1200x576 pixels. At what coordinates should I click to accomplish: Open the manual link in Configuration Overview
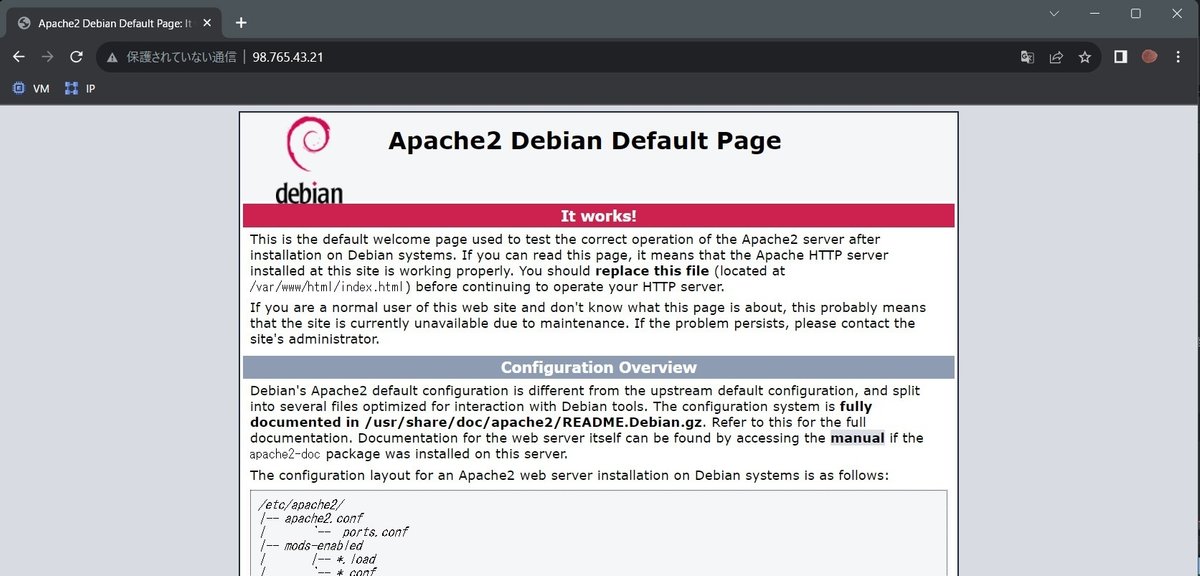tap(857, 438)
